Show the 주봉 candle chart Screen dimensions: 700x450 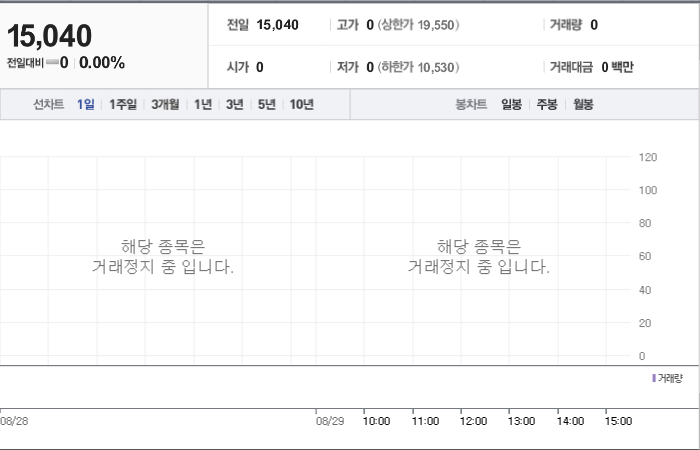click(x=547, y=104)
